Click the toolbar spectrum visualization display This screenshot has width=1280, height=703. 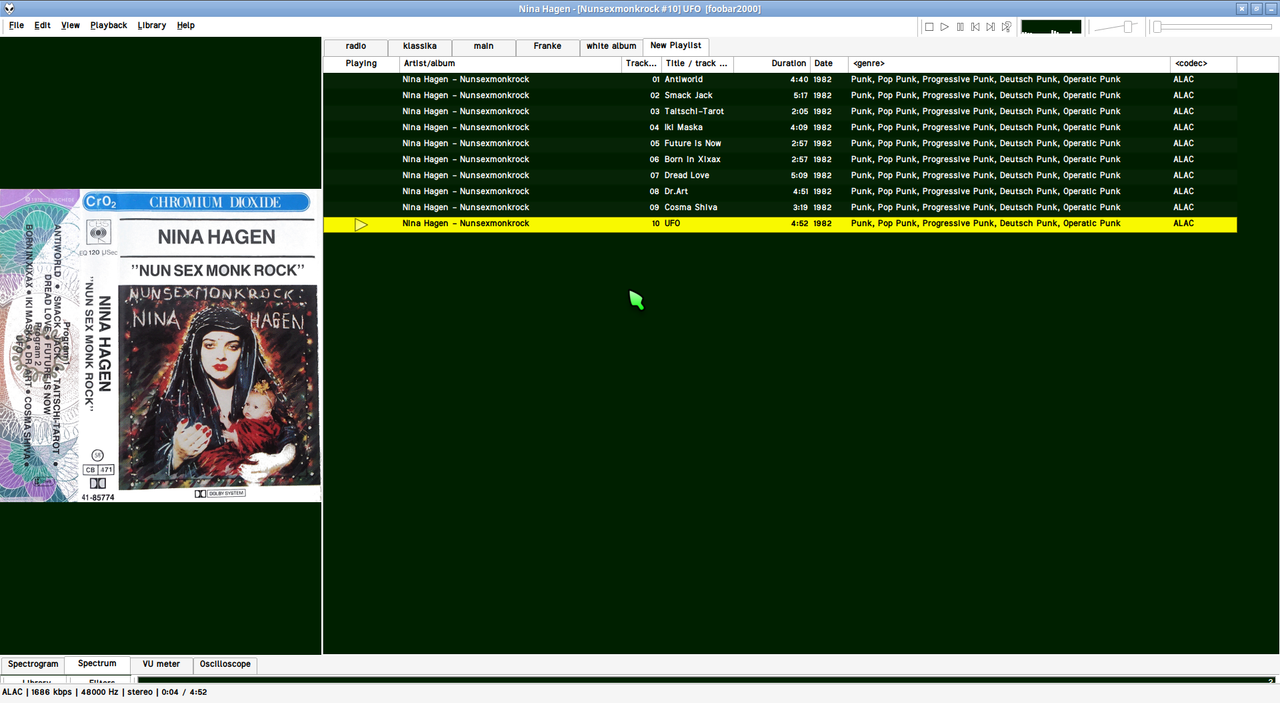[x=1051, y=27]
